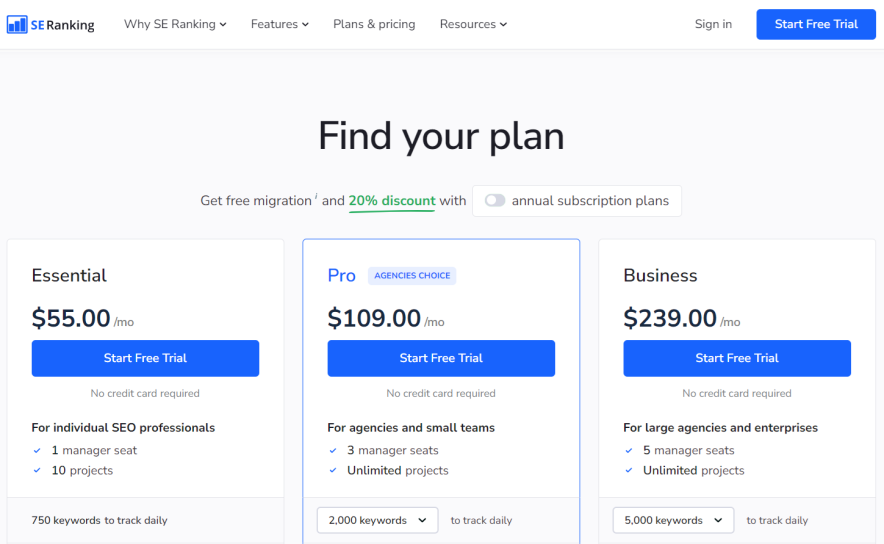Start Free Trial for Pro plan
The height and width of the screenshot is (544, 884).
click(x=441, y=358)
